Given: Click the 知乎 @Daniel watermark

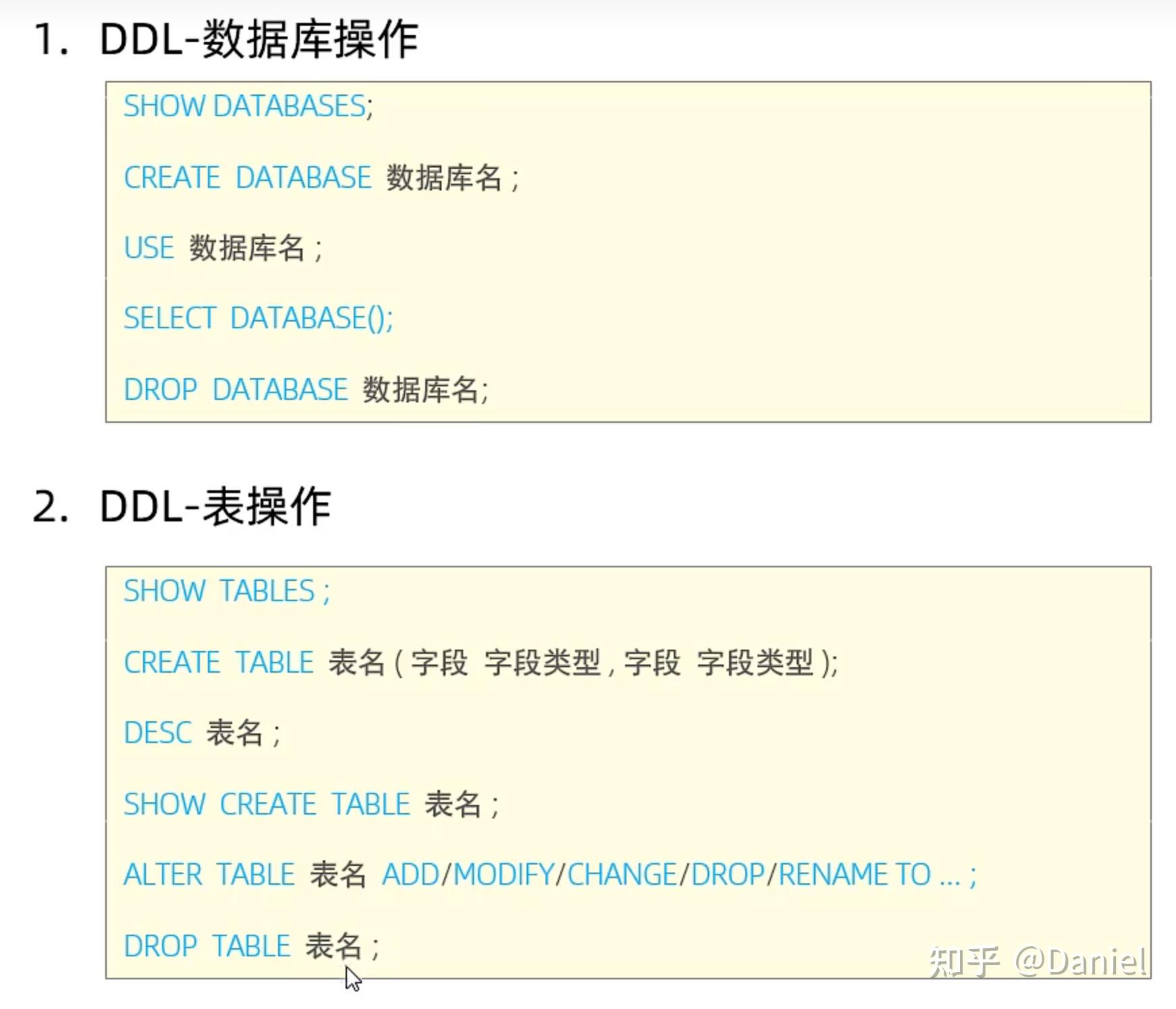Looking at the screenshot, I should [x=1037, y=961].
